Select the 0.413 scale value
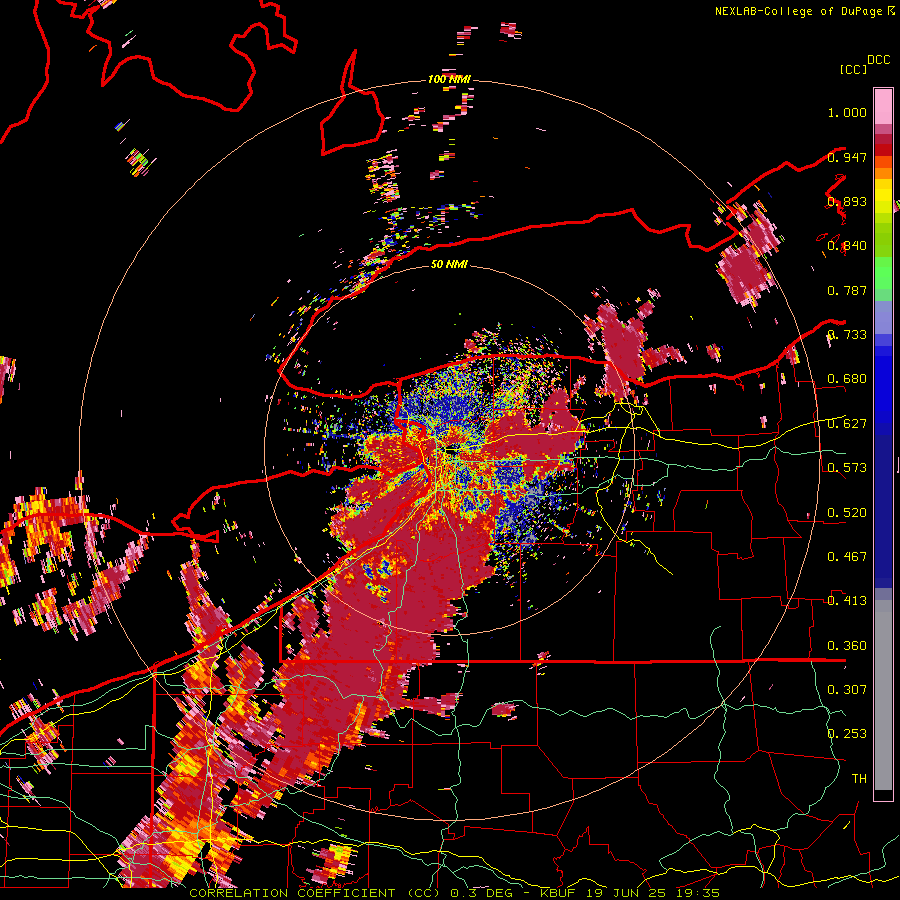Image resolution: width=900 pixels, height=900 pixels. [847, 601]
